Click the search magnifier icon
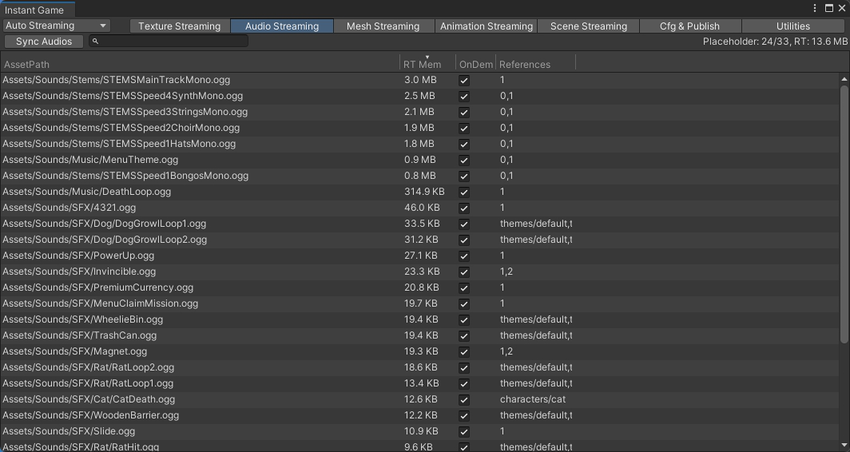This screenshot has width=850, height=452. click(x=95, y=42)
